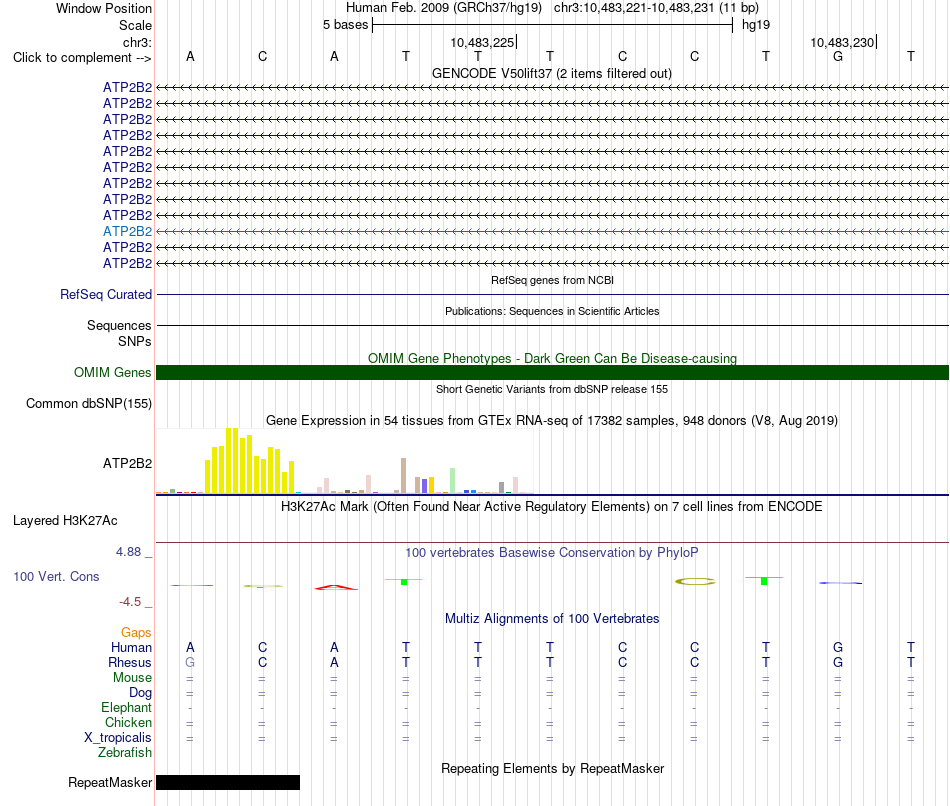Click the Elephant species label
Viewport: 950px width, 806px height.
(x=127, y=707)
